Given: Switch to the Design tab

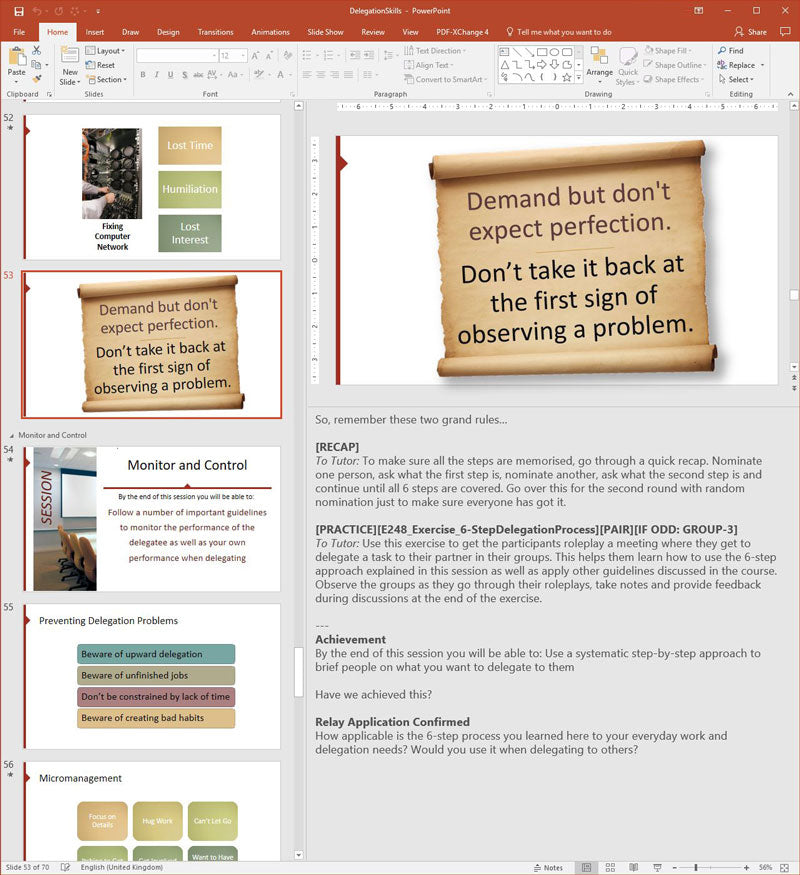Looking at the screenshot, I should pos(168,32).
